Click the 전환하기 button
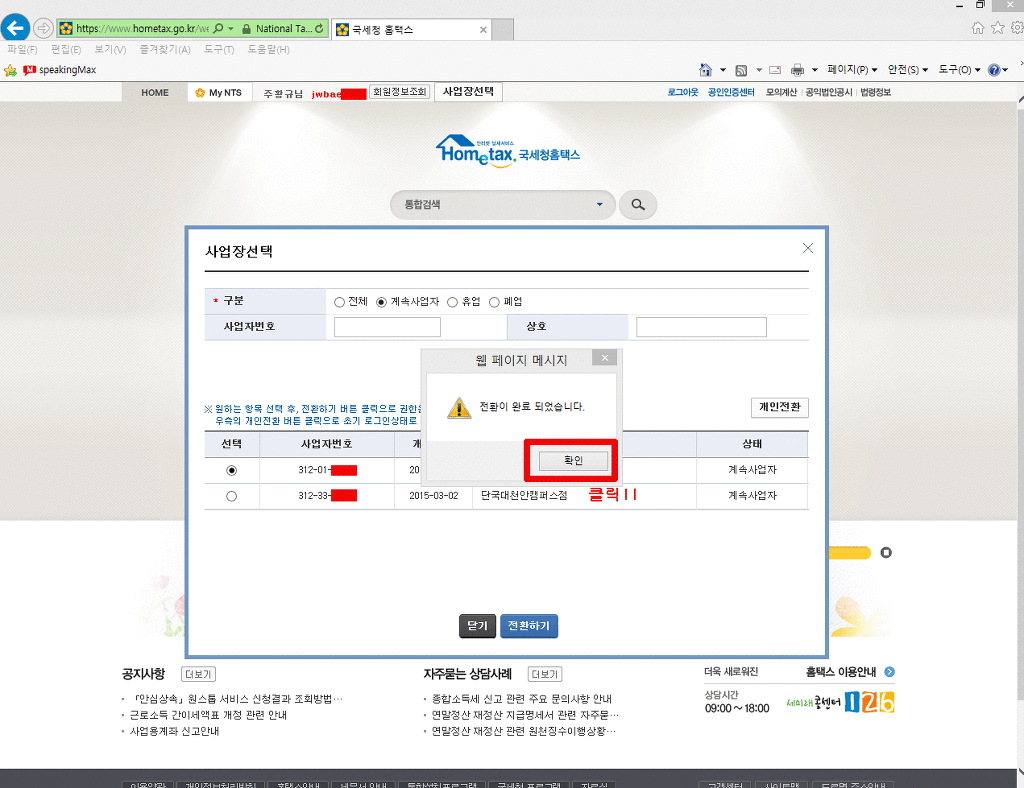This screenshot has width=1024, height=788. (529, 626)
